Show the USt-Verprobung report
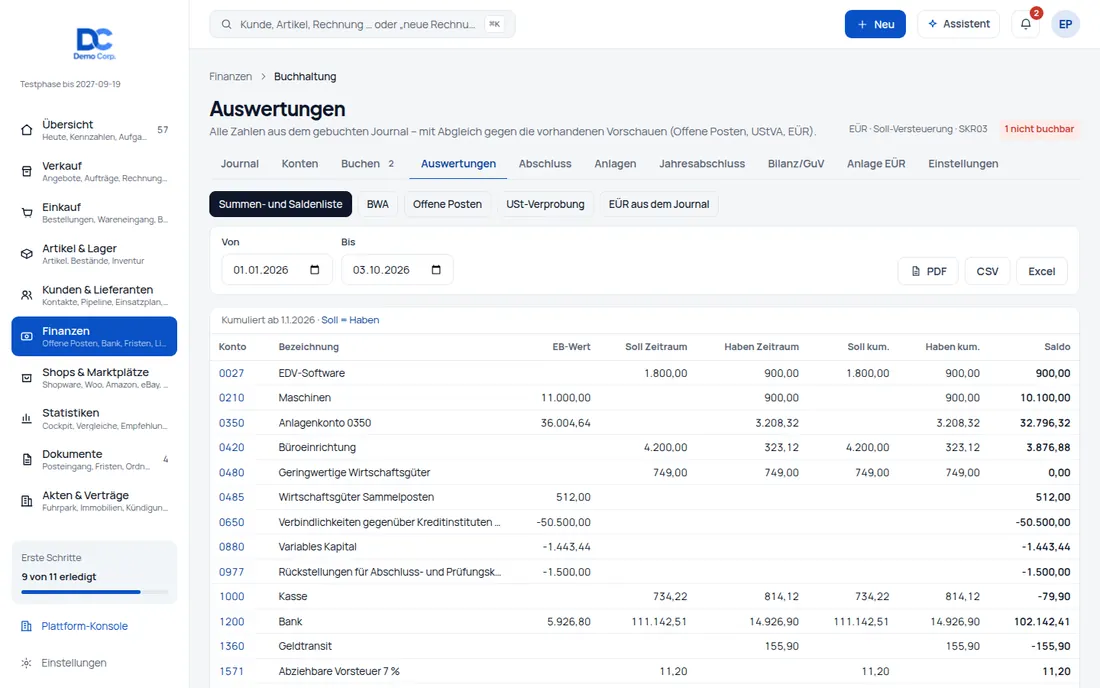 (x=545, y=204)
